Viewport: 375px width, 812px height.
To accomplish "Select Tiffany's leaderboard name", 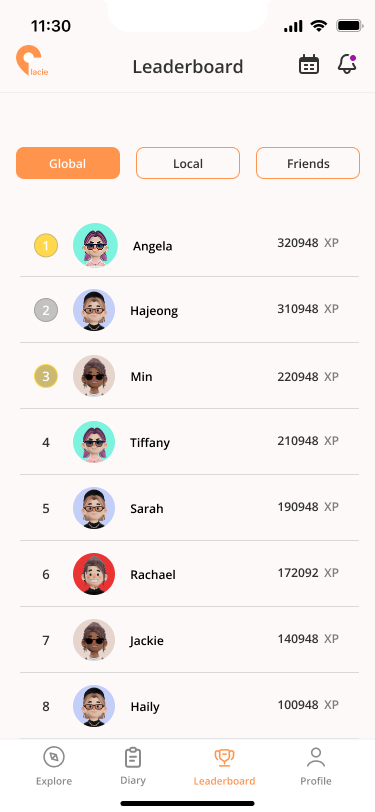I will (150, 443).
